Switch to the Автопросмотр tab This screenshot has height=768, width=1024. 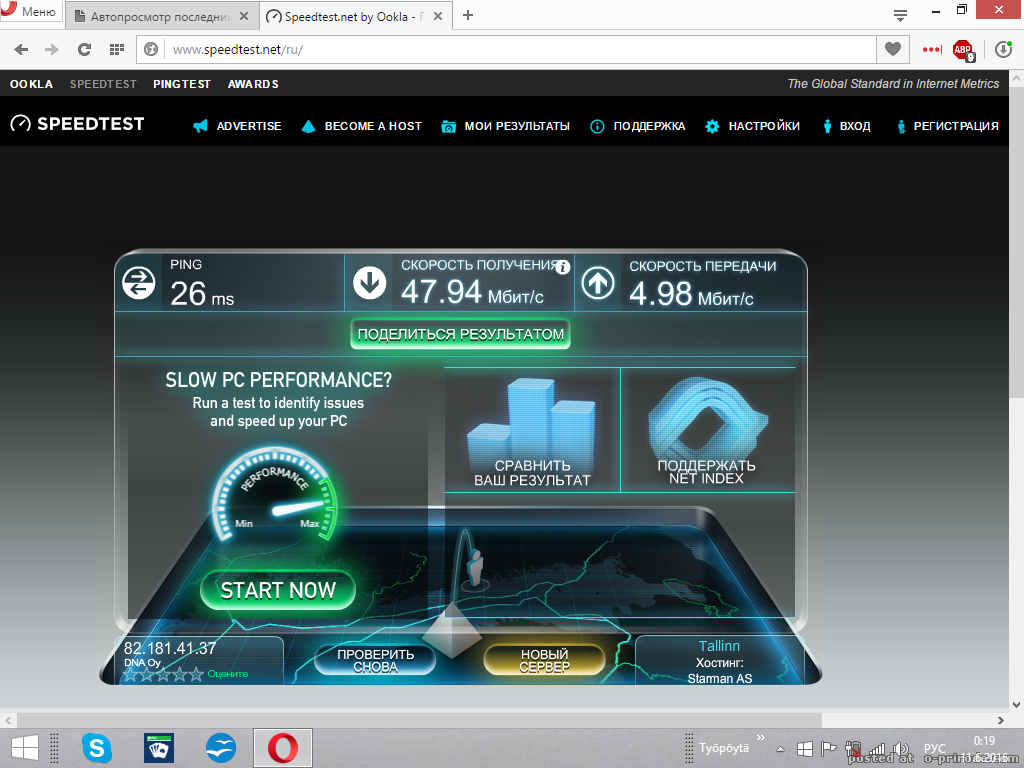tap(160, 16)
